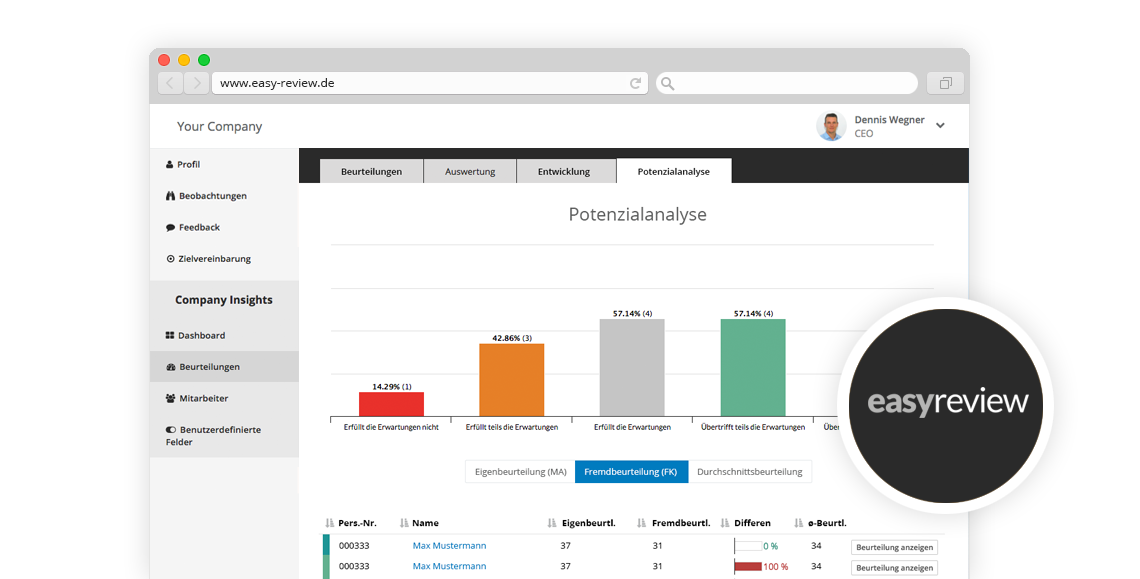Click the easyreview logo badge
Screen dimensions: 1140x579
pyautogui.click(x=946, y=405)
